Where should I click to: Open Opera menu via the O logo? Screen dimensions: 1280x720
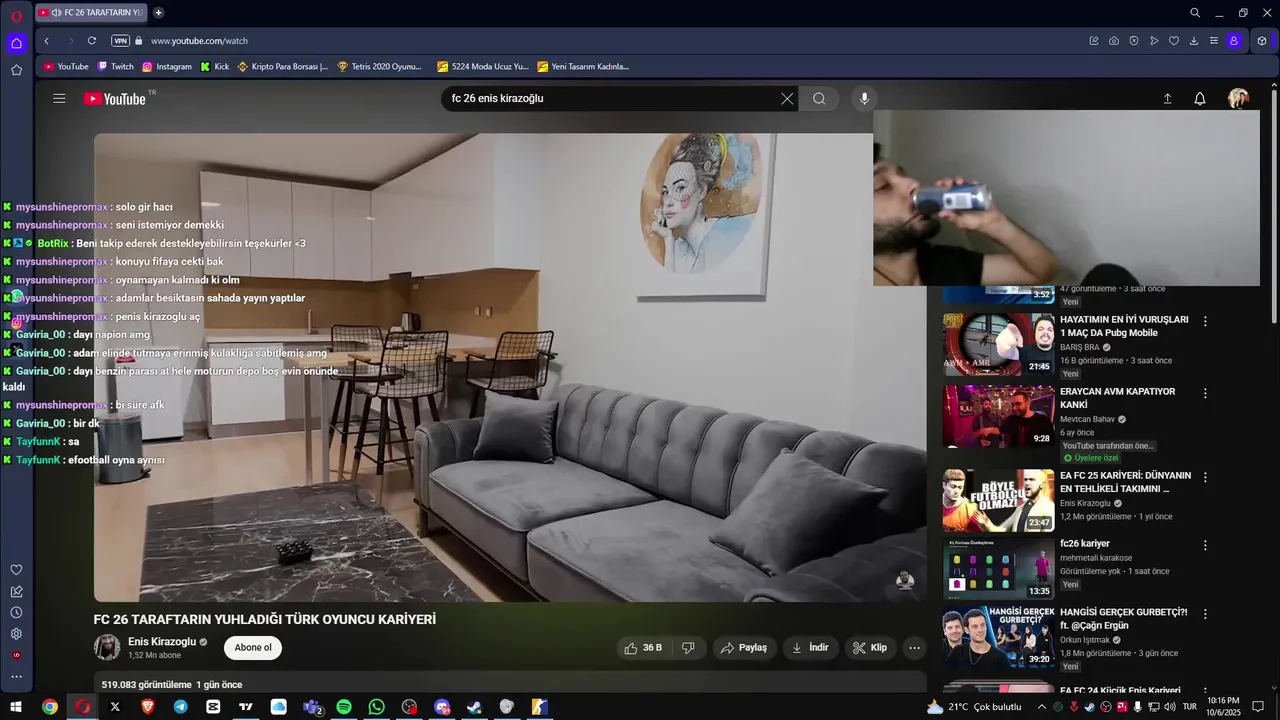tap(16, 15)
